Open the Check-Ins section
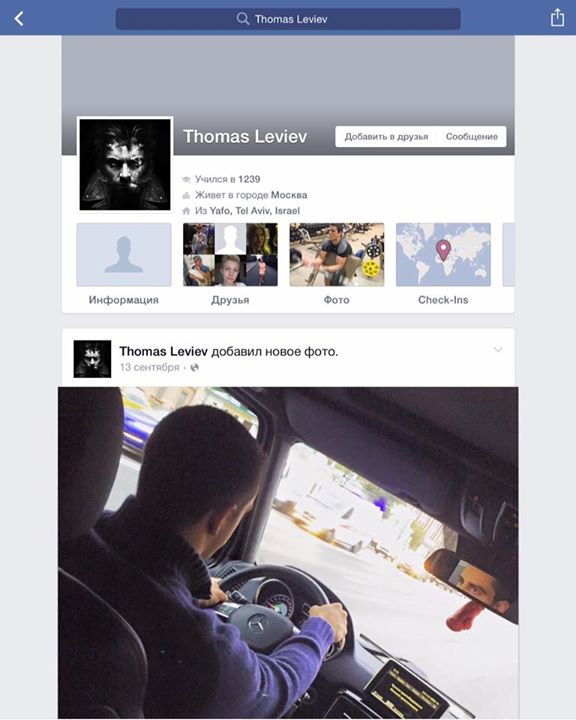Screen dimensions: 576x720 point(443,264)
